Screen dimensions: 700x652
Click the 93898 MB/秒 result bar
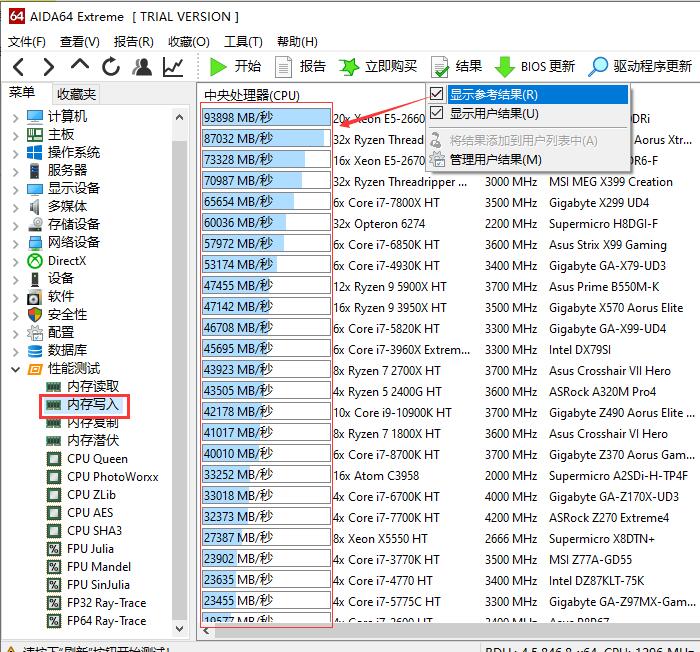pos(265,117)
